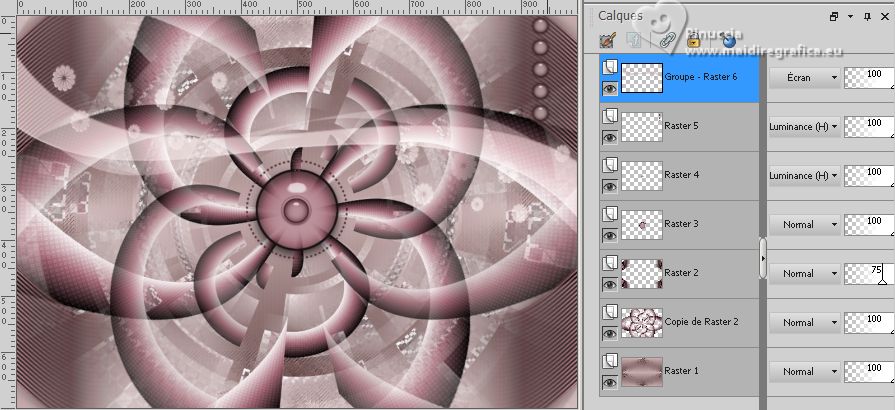This screenshot has height=410, width=895.
Task: Select layer name Raster 3
Action: [x=682, y=224]
